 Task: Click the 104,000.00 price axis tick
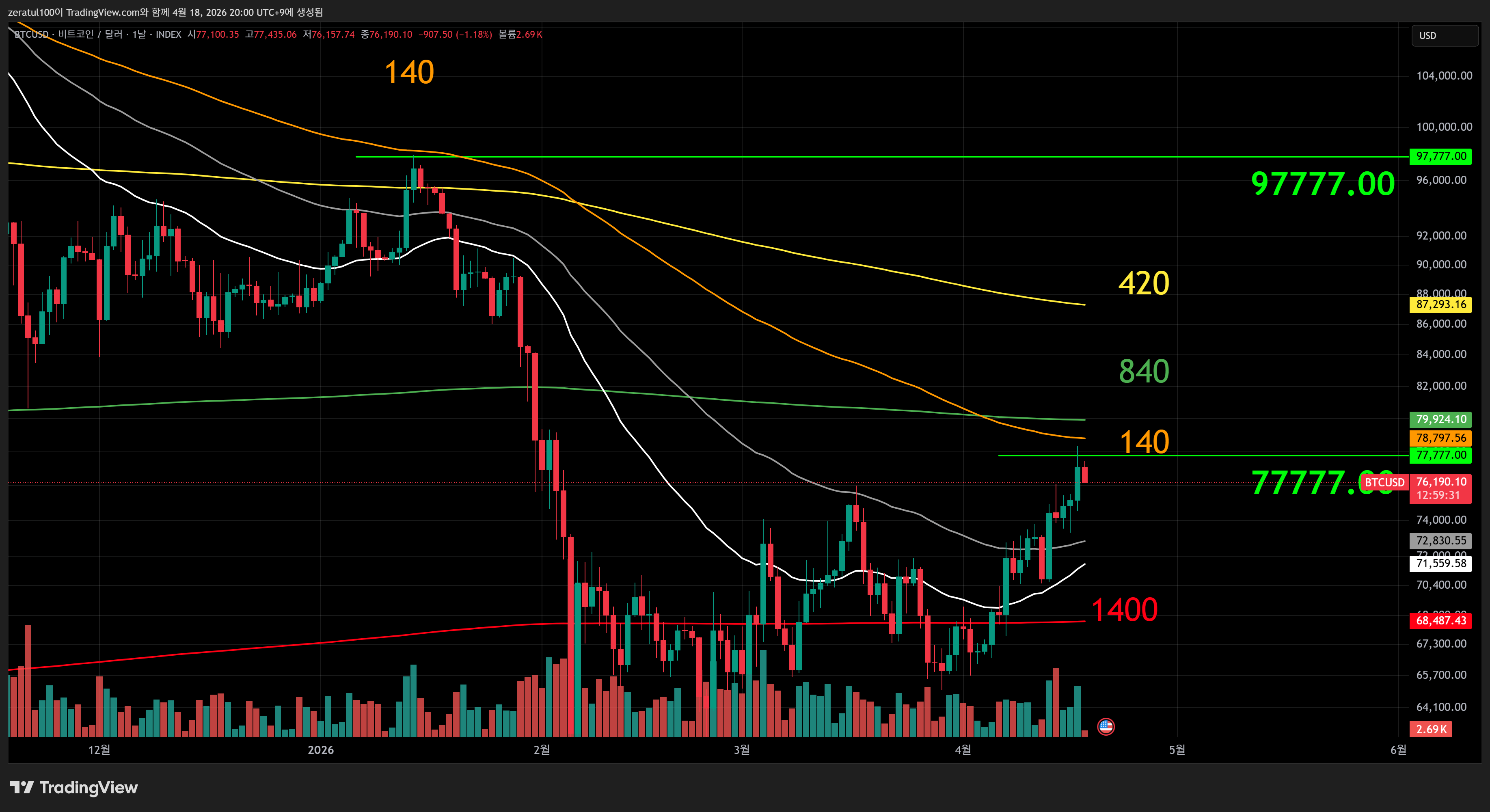tap(1444, 76)
